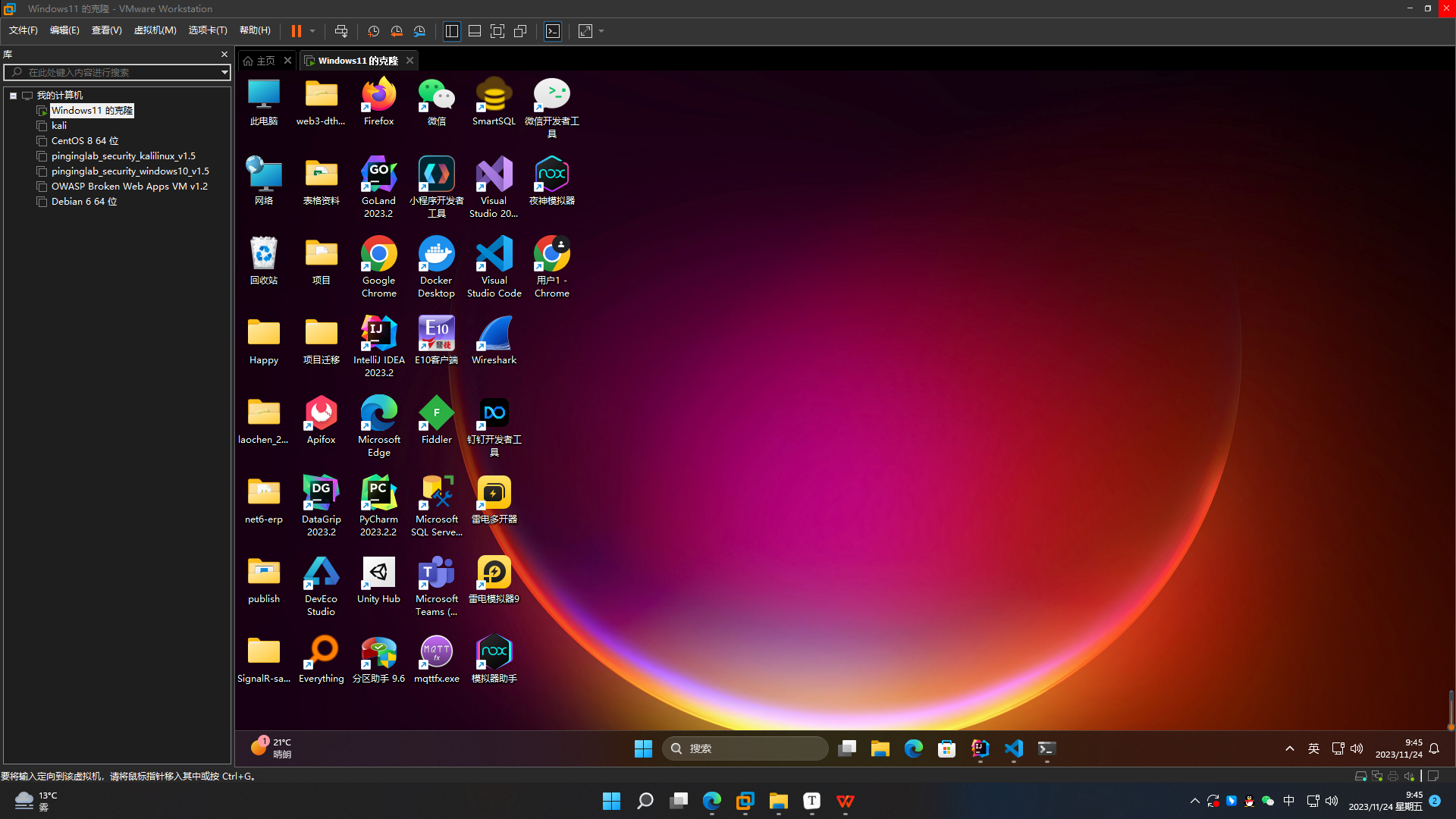Open the 文件(F) menu

pyautogui.click(x=24, y=30)
